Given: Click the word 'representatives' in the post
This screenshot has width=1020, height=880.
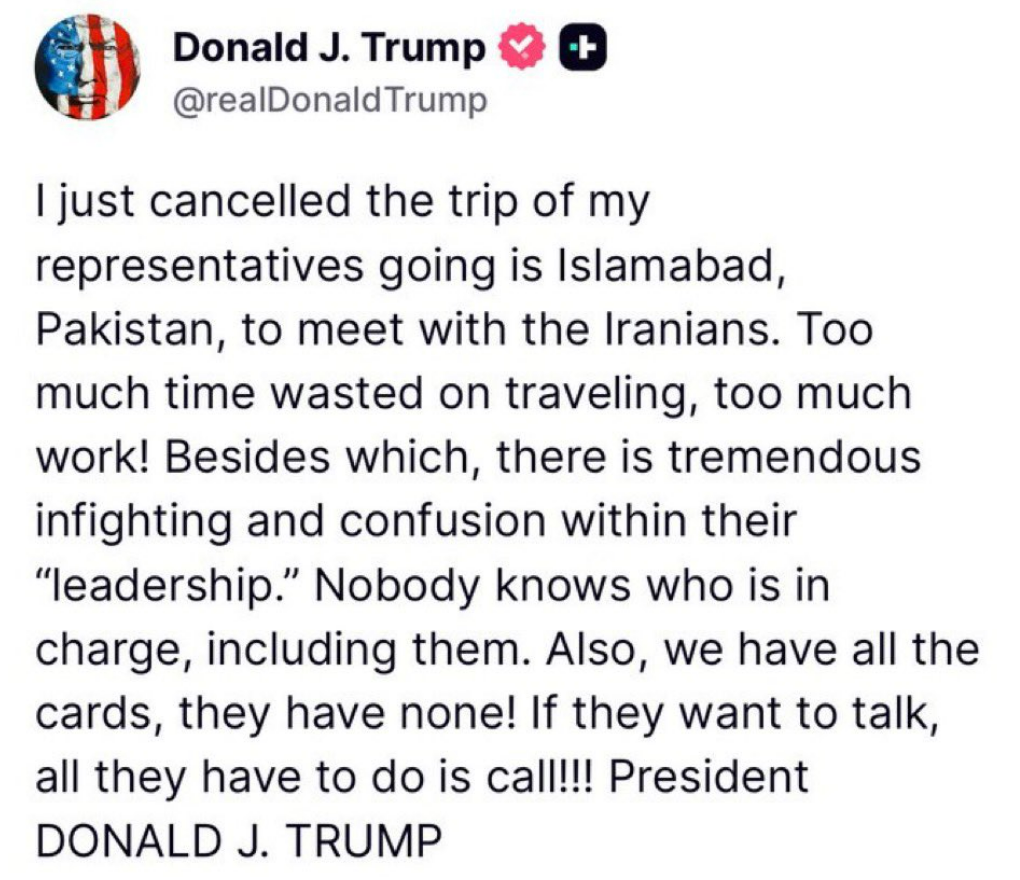Looking at the screenshot, I should [199, 266].
